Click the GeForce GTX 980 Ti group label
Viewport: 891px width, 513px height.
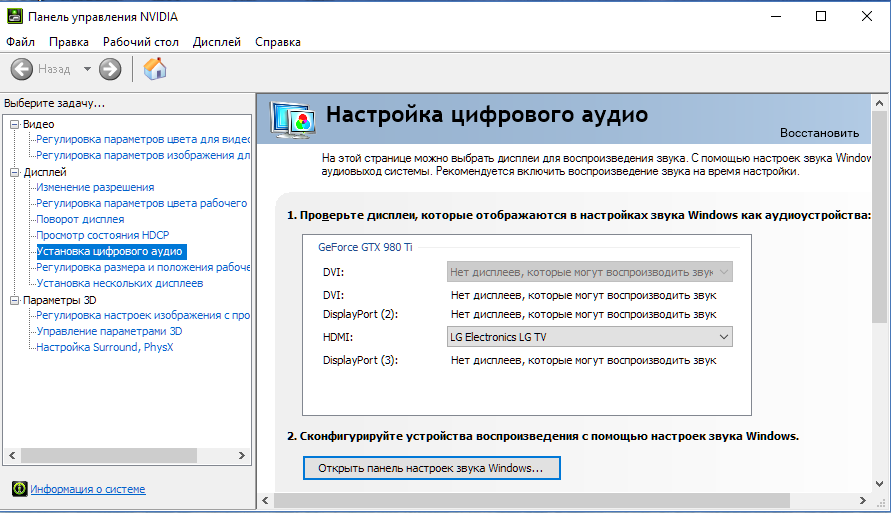click(x=365, y=247)
